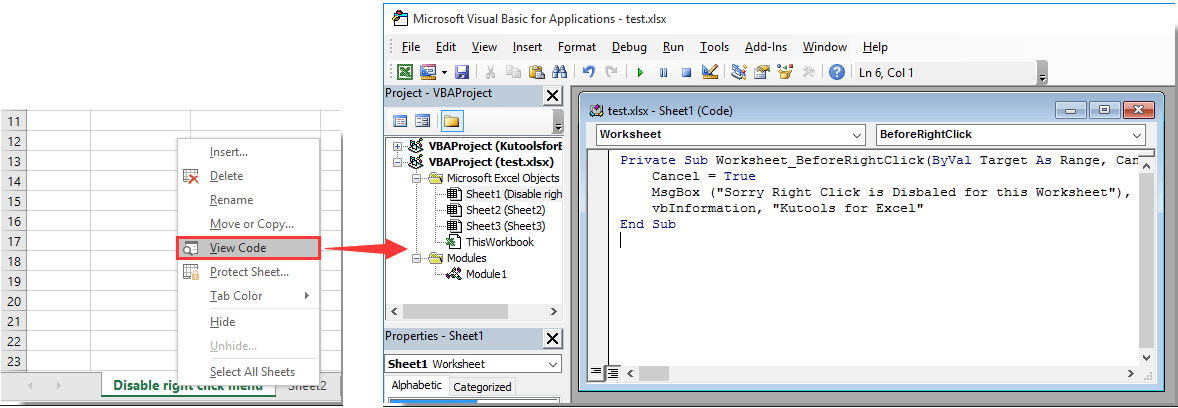Open the Debug menu
The height and width of the screenshot is (408, 1178).
click(x=629, y=47)
